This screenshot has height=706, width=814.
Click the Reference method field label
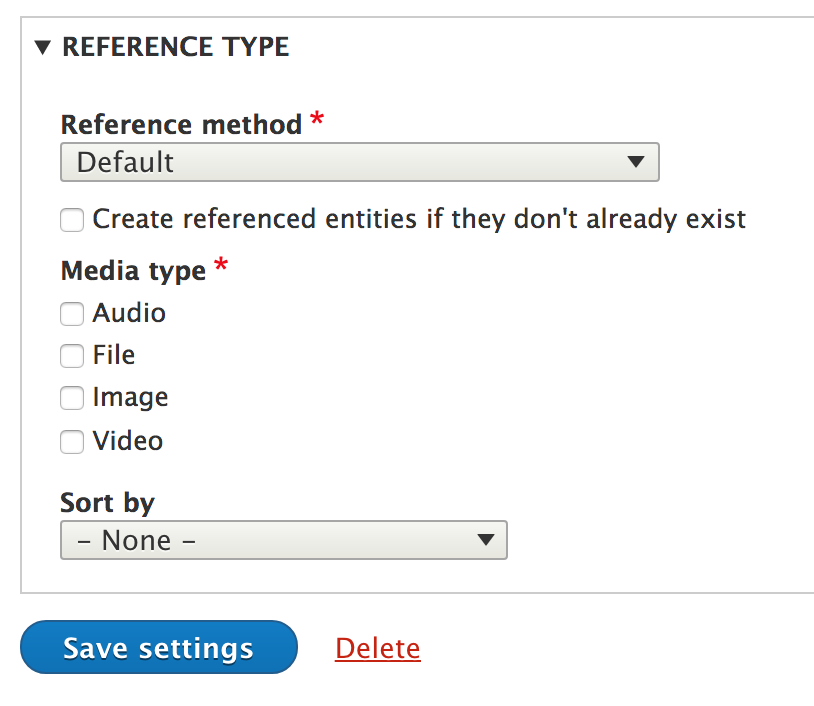(x=181, y=125)
